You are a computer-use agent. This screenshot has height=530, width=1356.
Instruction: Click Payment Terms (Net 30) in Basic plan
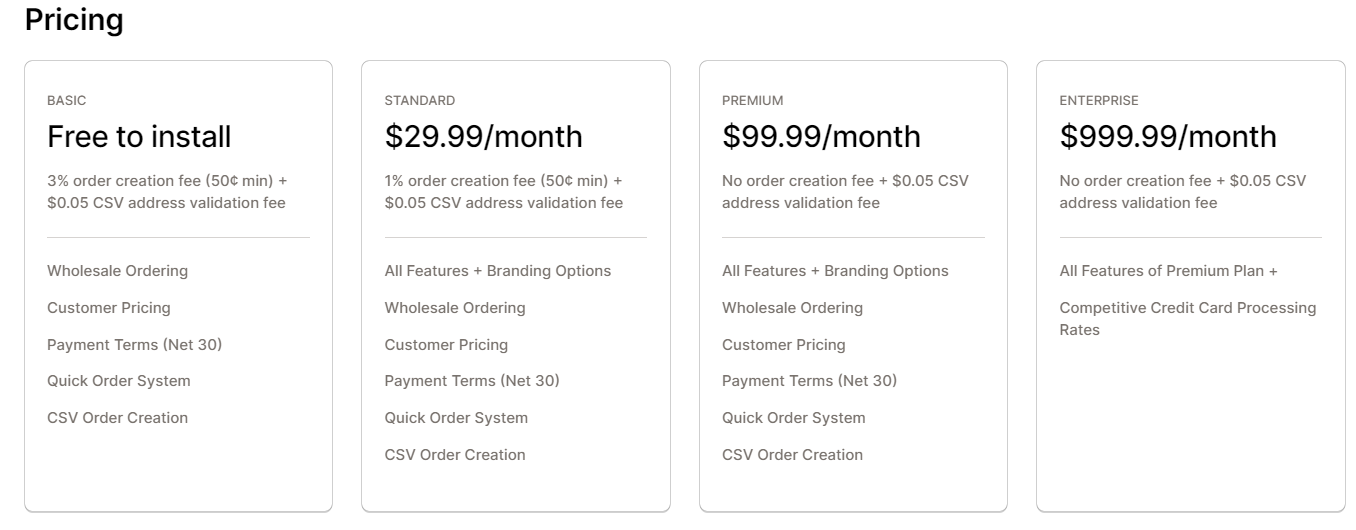tap(135, 345)
